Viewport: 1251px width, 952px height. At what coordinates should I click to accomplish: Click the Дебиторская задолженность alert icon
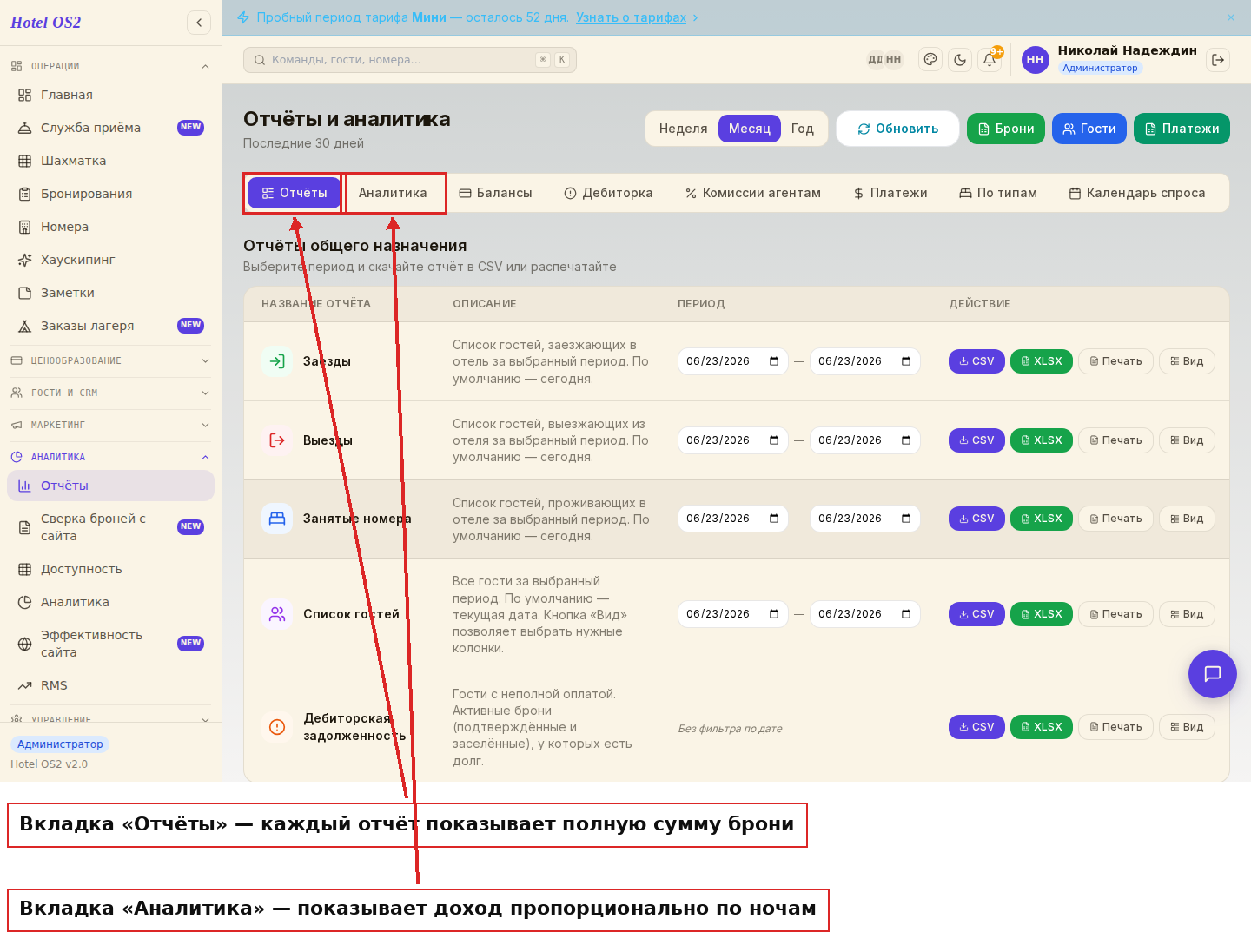click(x=277, y=727)
